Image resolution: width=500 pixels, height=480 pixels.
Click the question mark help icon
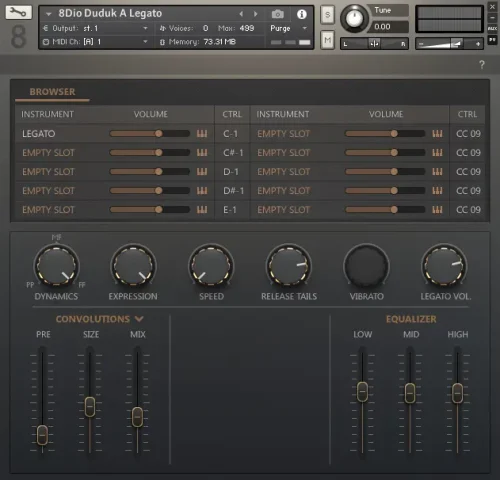[x=482, y=65]
